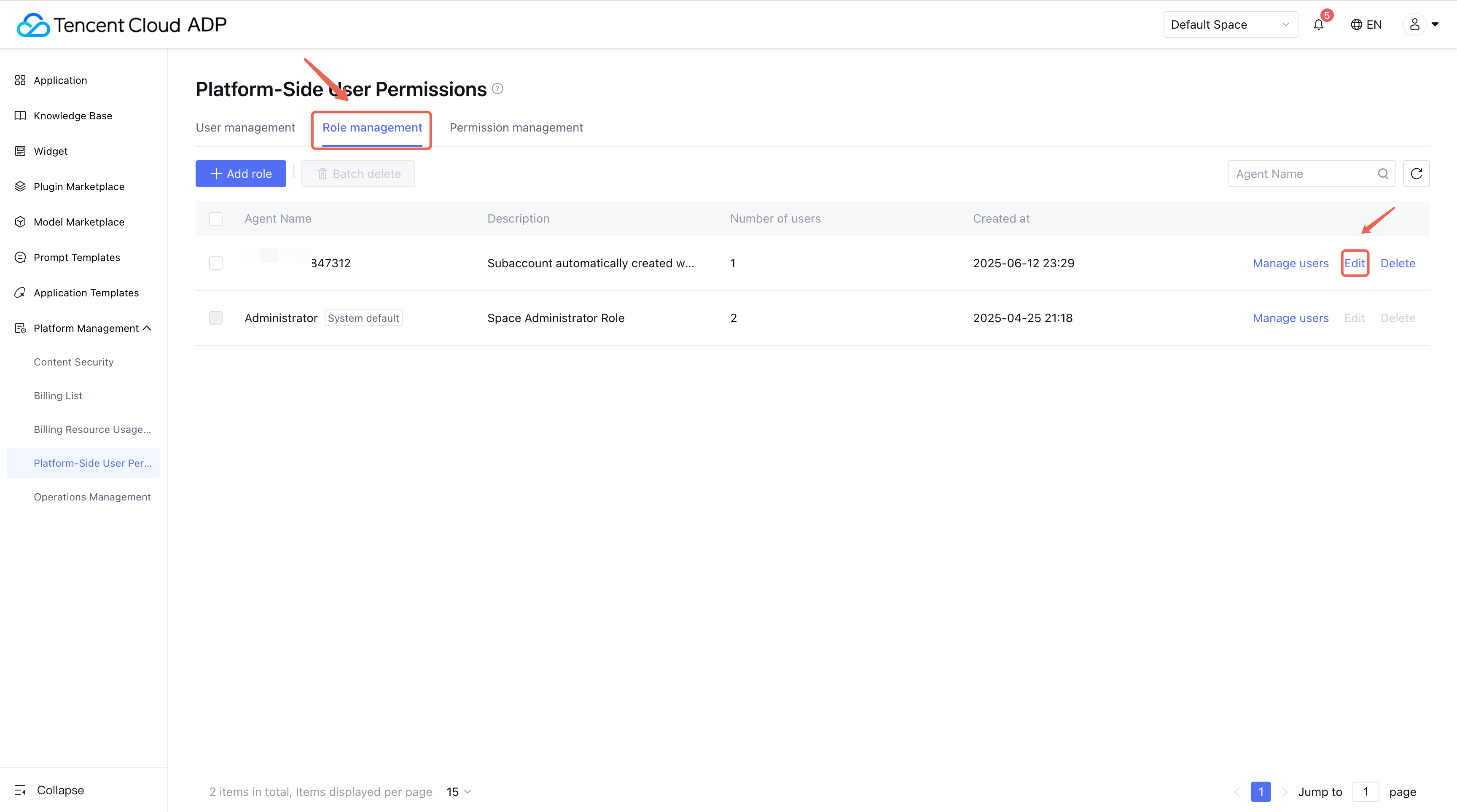This screenshot has height=812, width=1457.
Task: Click the Add role button
Action: pos(240,174)
